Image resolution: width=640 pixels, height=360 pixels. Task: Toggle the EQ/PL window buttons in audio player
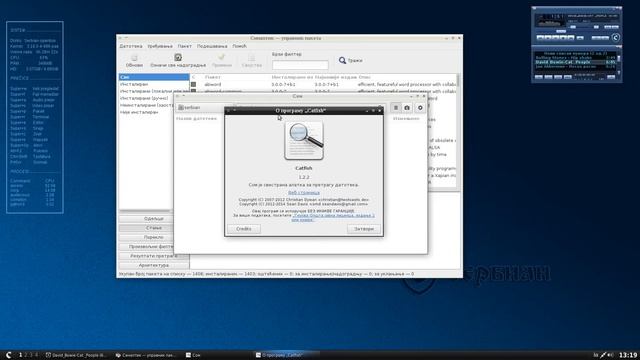[x=611, y=27]
